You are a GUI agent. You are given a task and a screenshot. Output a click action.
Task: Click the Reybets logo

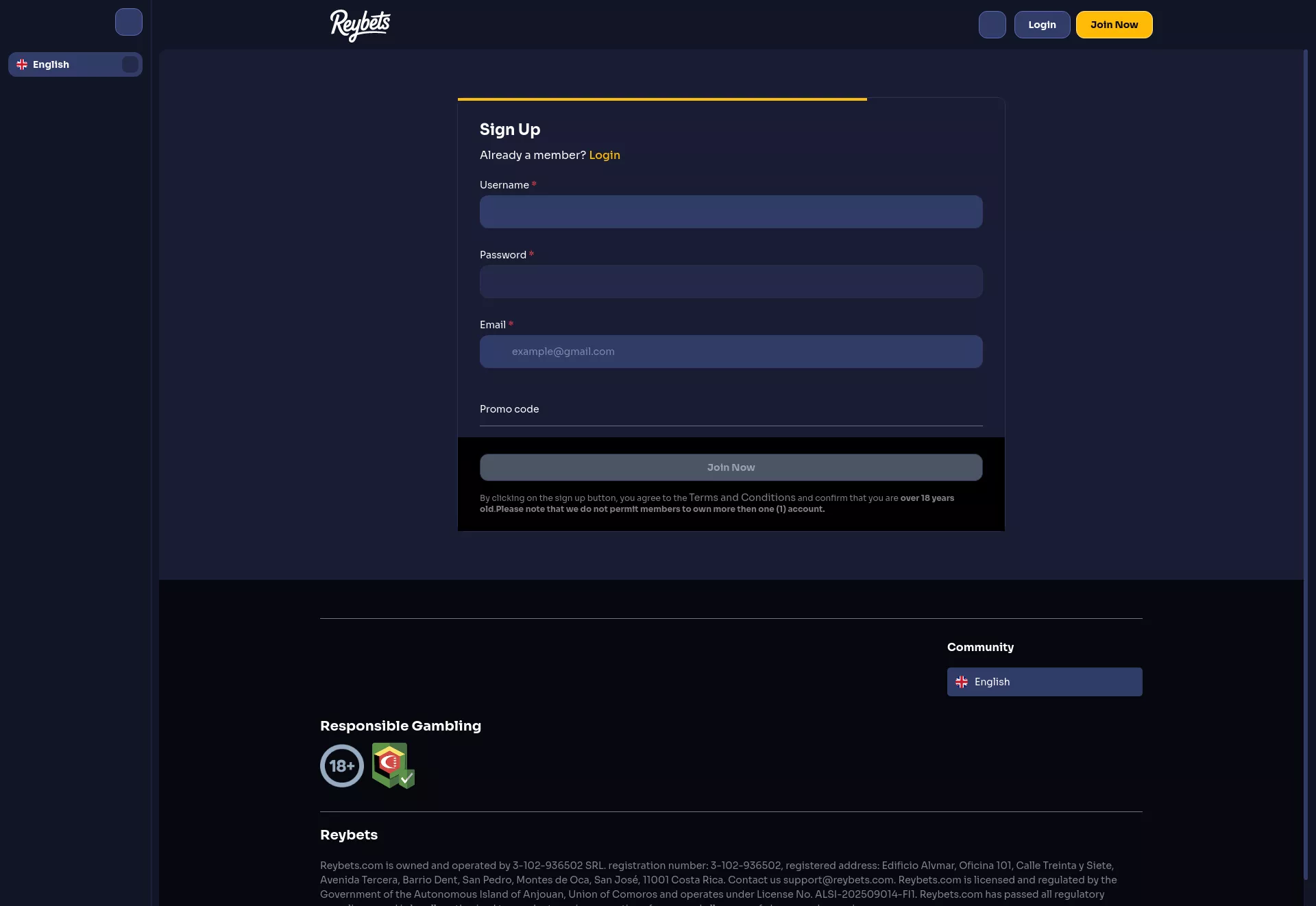(360, 25)
